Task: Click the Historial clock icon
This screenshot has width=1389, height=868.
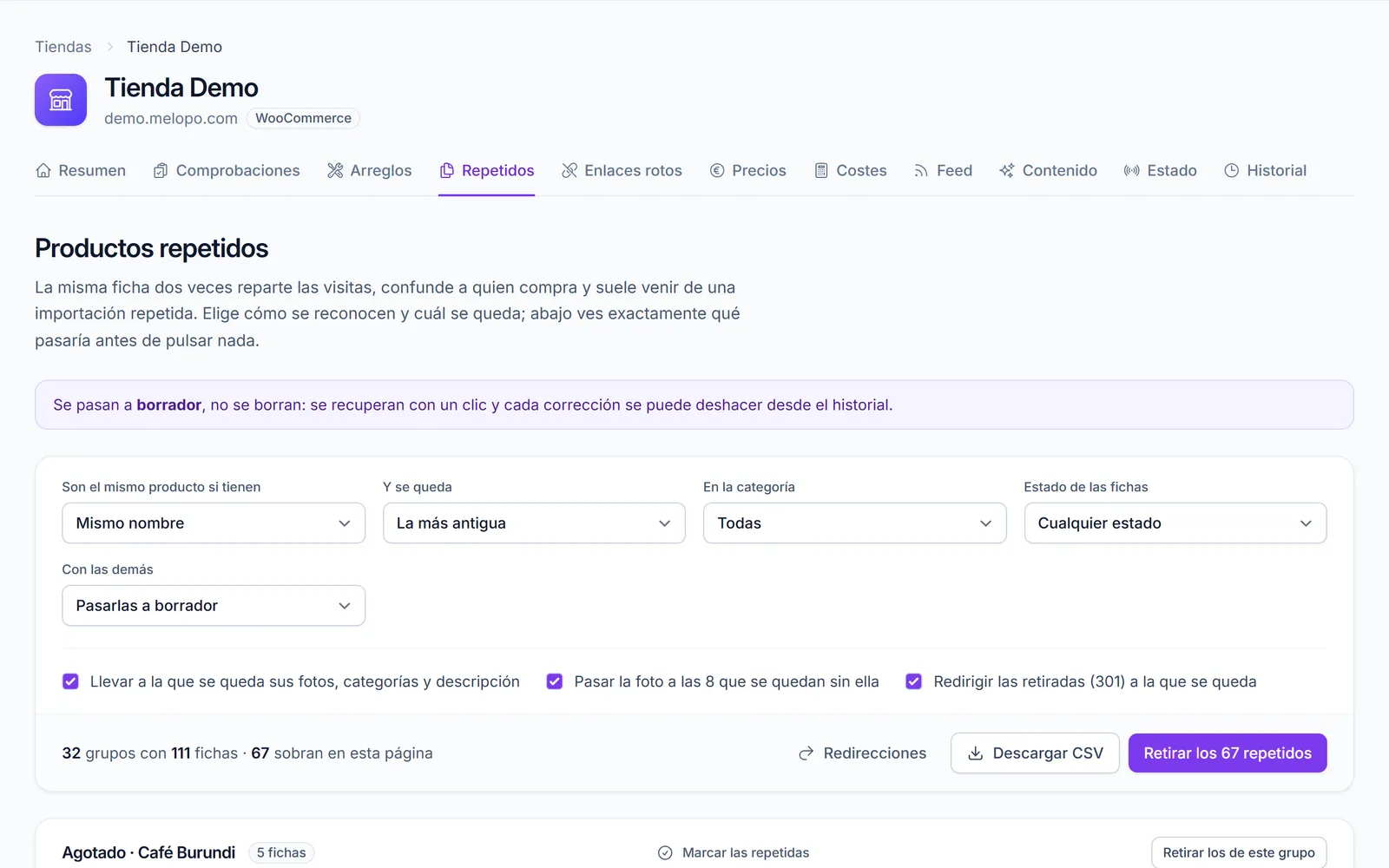Action: 1232,171
